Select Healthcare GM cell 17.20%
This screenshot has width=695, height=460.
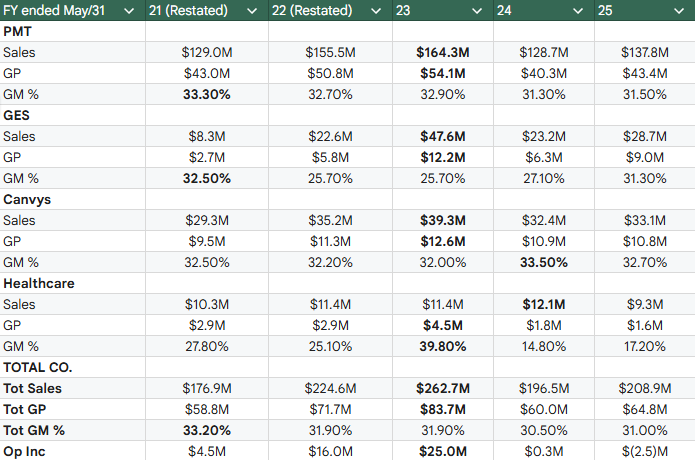(645, 346)
